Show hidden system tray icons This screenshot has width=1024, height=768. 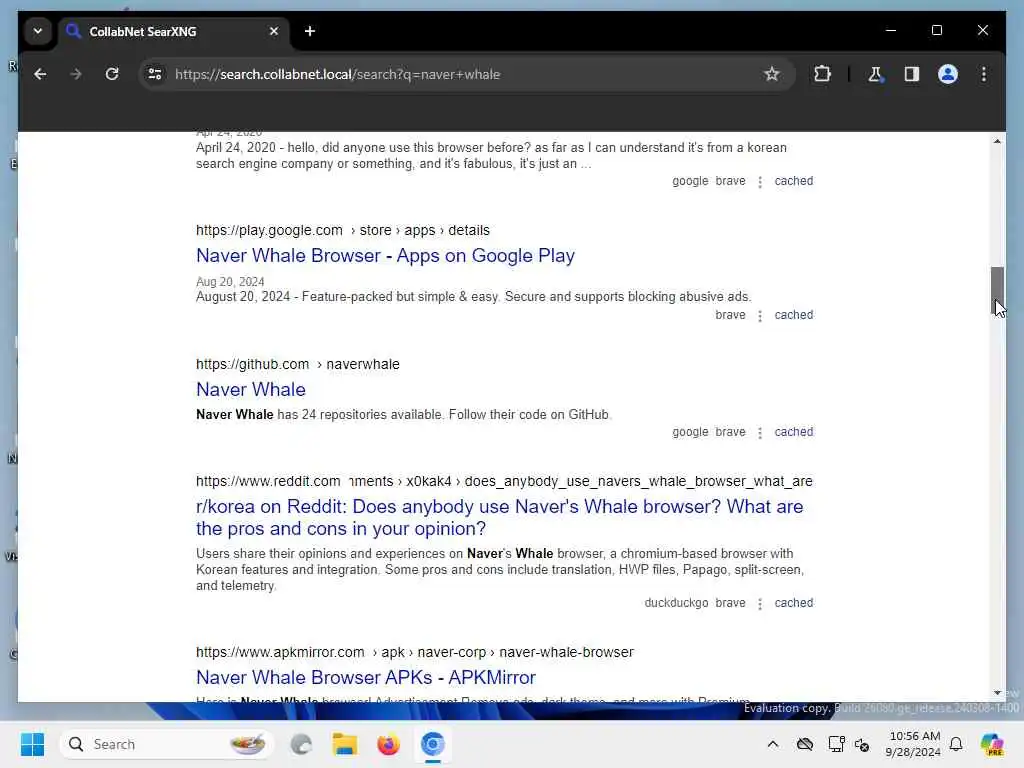[773, 744]
